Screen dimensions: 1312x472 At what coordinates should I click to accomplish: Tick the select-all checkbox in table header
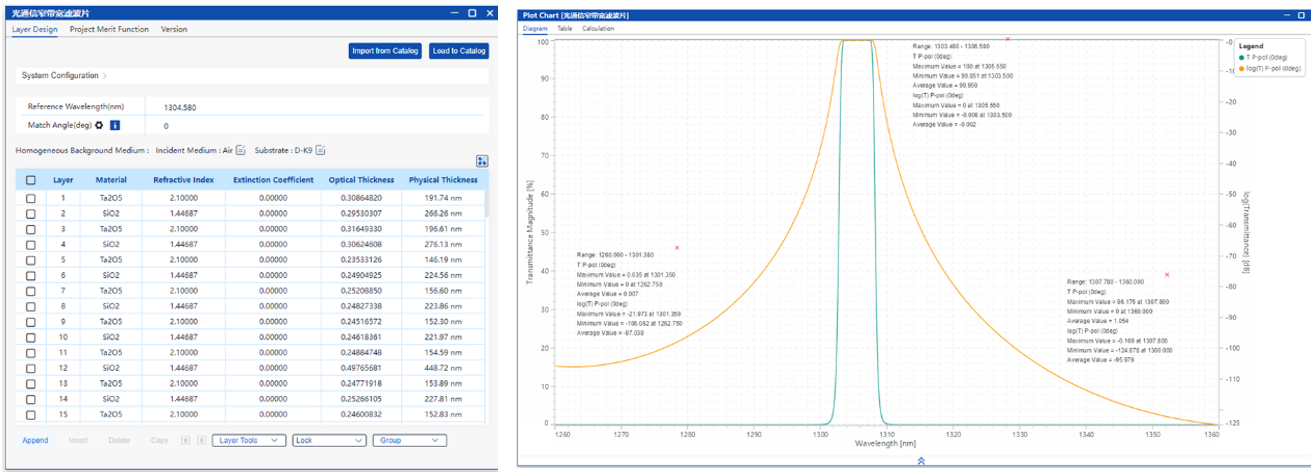31,180
